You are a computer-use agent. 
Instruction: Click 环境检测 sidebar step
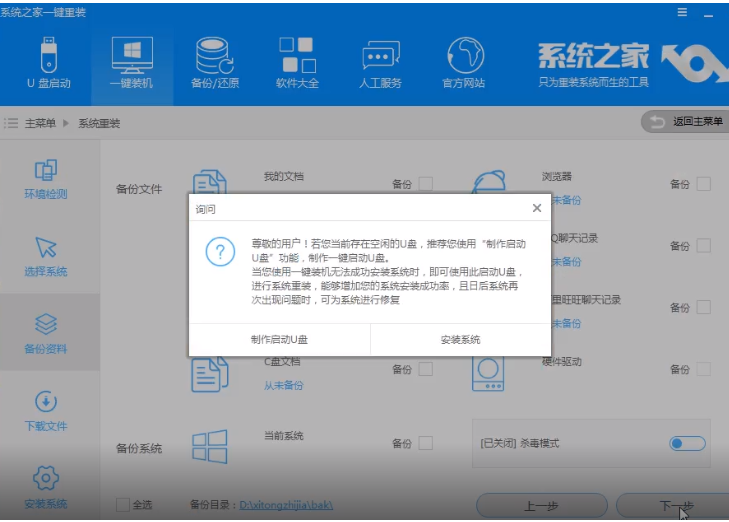46,179
